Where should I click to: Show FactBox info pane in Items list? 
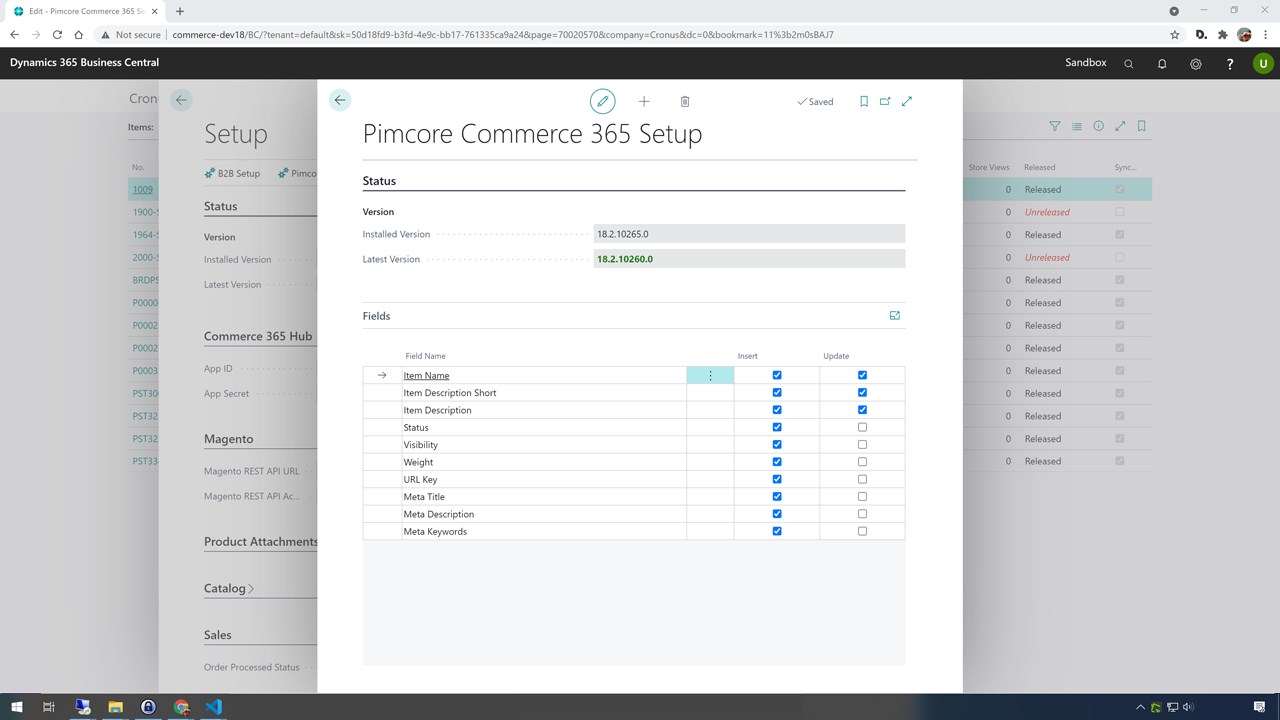(1098, 126)
